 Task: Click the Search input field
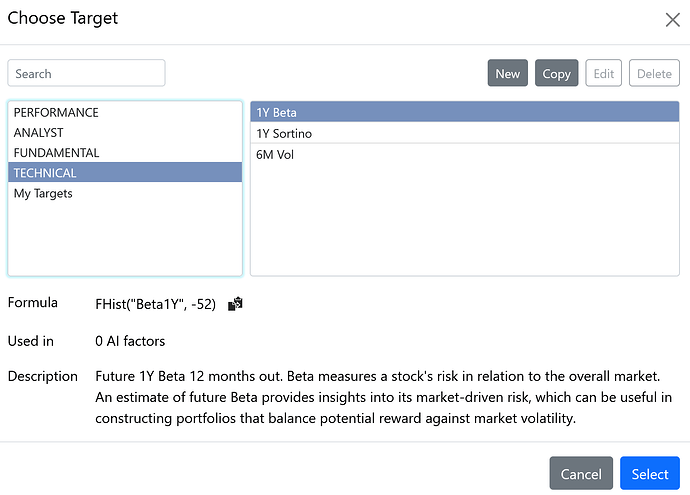tap(86, 73)
